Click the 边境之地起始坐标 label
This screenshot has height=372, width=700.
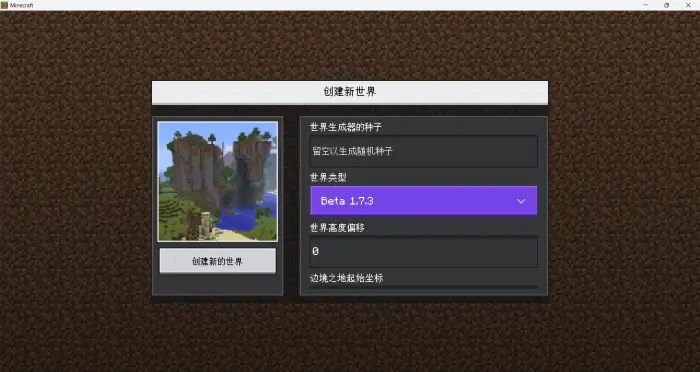tap(346, 278)
